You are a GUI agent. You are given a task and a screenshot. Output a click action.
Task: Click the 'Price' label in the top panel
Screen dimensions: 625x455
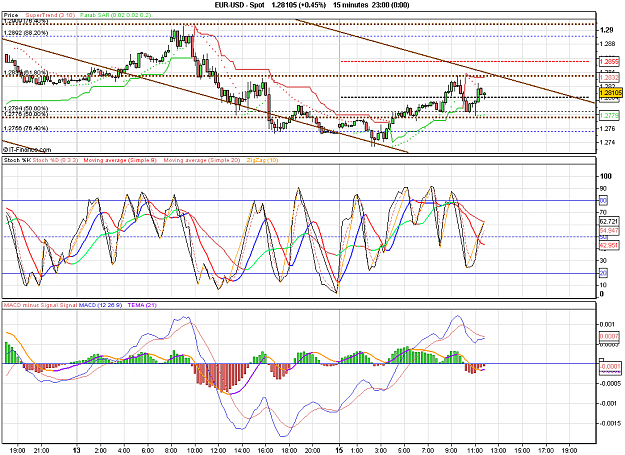(11, 15)
